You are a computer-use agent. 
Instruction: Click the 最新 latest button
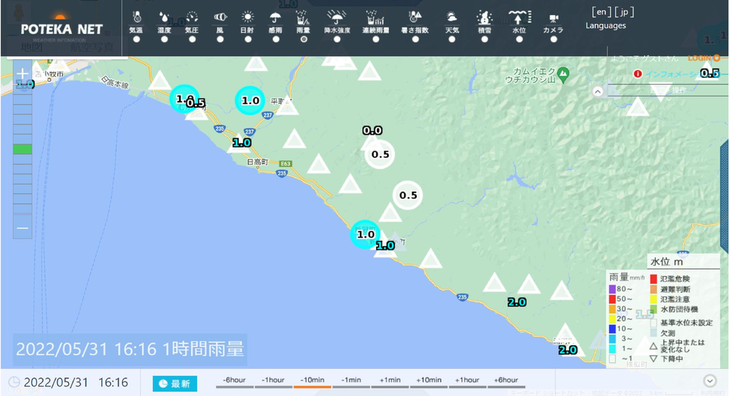[x=175, y=384]
